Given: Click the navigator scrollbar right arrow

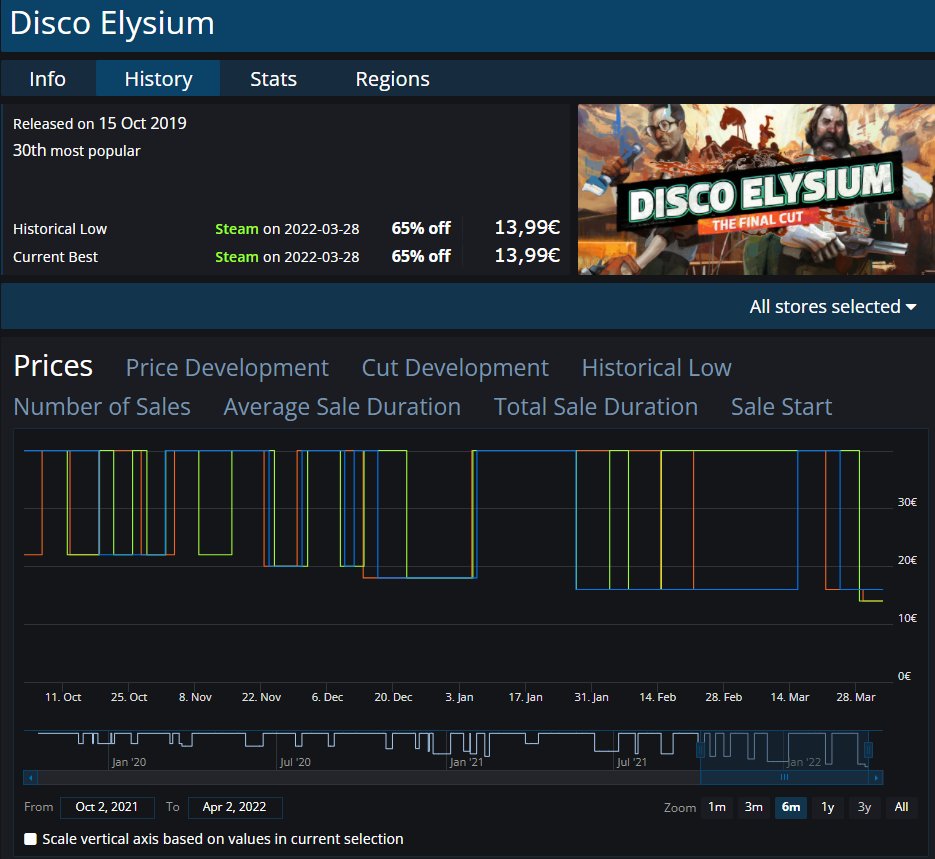Looking at the screenshot, I should tap(876, 777).
